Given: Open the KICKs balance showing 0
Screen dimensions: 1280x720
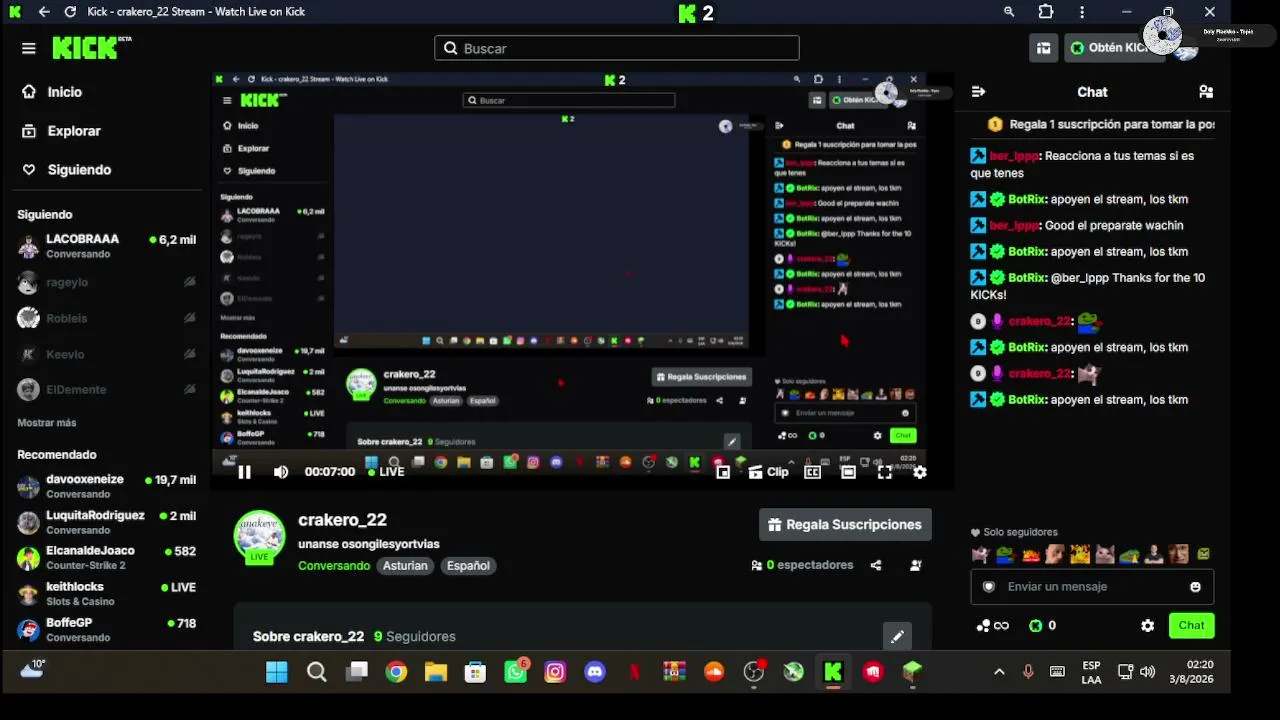Looking at the screenshot, I should coord(1043,626).
